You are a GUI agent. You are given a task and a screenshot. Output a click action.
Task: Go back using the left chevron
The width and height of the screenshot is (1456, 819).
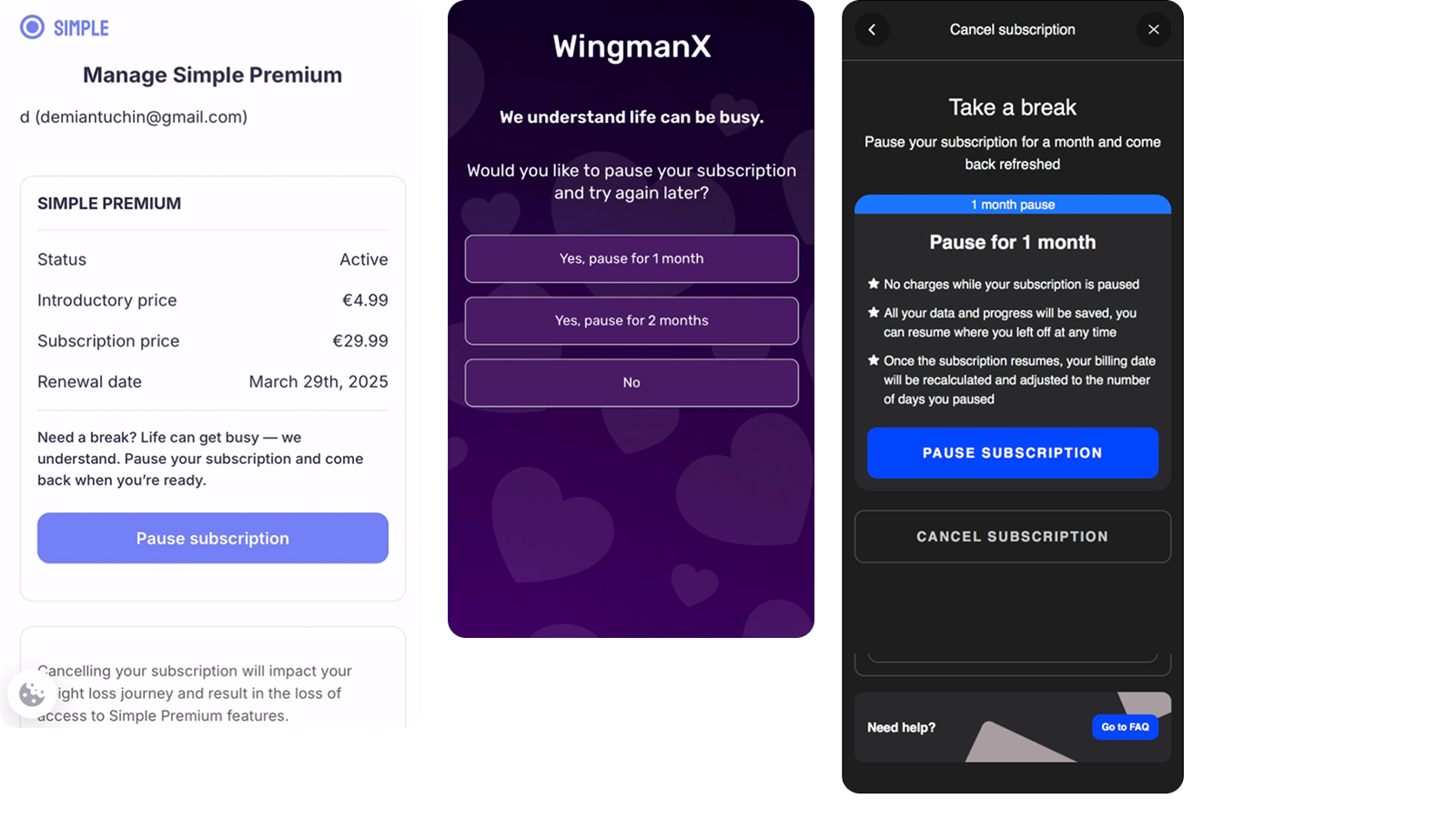pyautogui.click(x=872, y=30)
